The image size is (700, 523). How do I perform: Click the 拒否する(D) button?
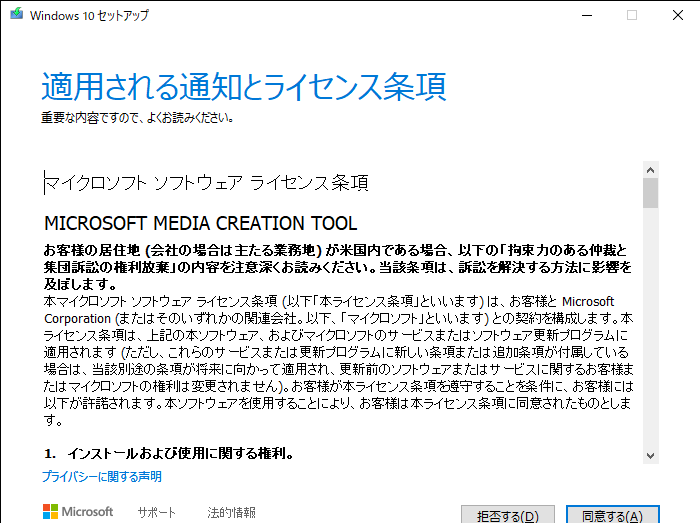point(508,515)
